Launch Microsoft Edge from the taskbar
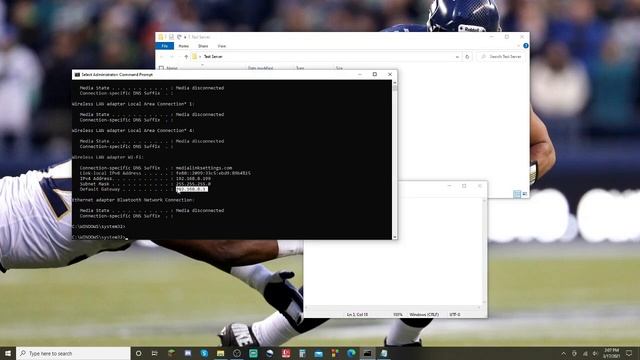Screen dimensions: 640x360 (351, 353)
